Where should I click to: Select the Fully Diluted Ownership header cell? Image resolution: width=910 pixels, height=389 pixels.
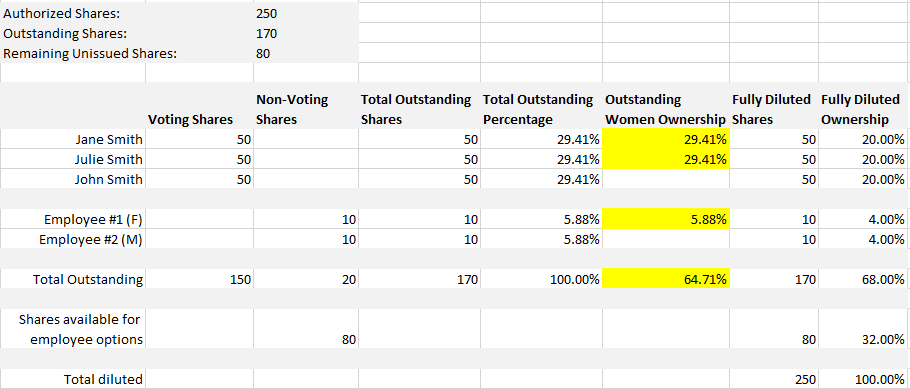coord(863,109)
